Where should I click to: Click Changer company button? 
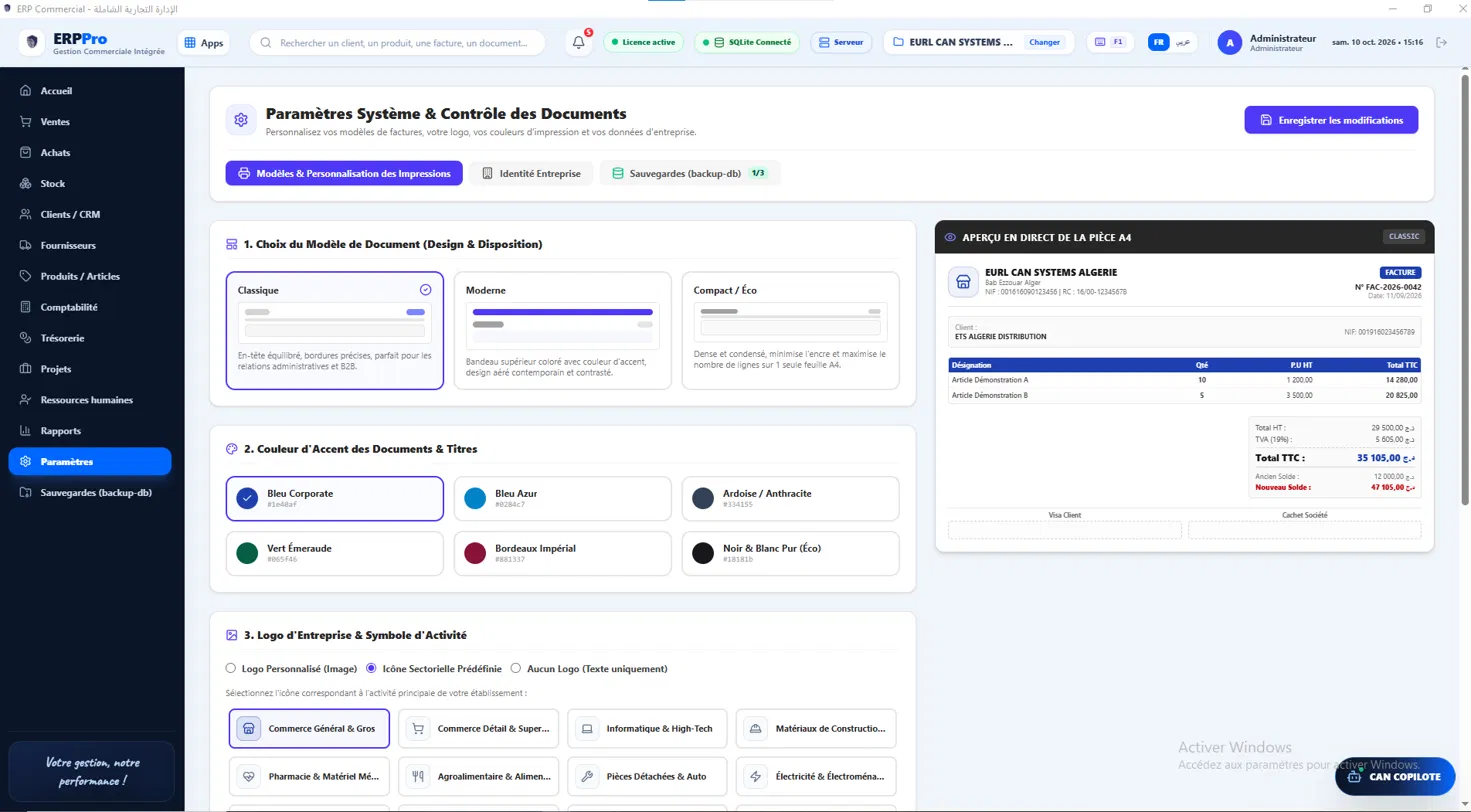click(1044, 42)
